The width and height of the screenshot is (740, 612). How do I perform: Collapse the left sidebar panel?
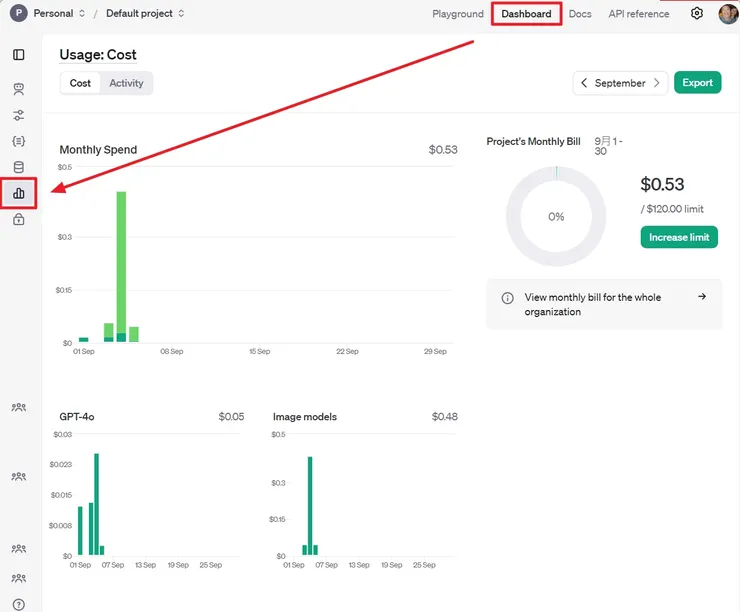click(x=19, y=54)
